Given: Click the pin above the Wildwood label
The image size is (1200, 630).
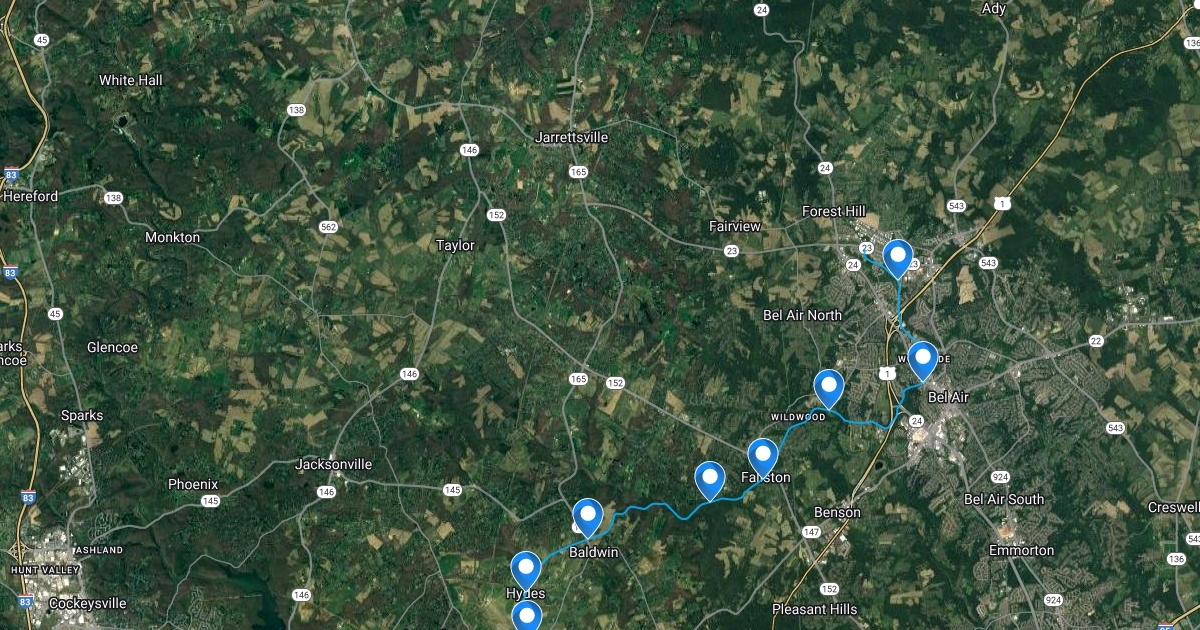Looking at the screenshot, I should (x=829, y=389).
